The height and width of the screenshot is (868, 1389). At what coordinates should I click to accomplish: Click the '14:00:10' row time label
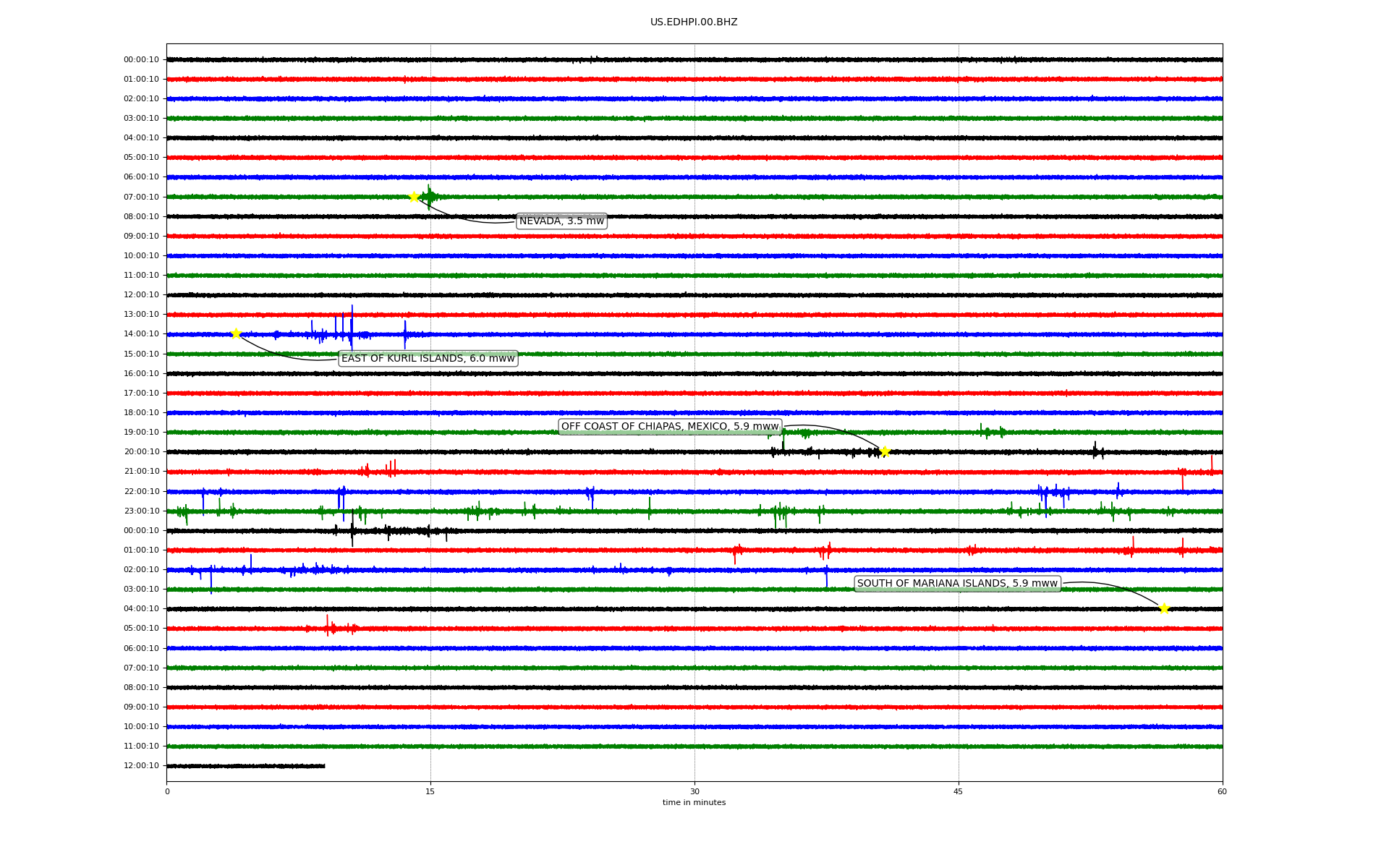141,334
